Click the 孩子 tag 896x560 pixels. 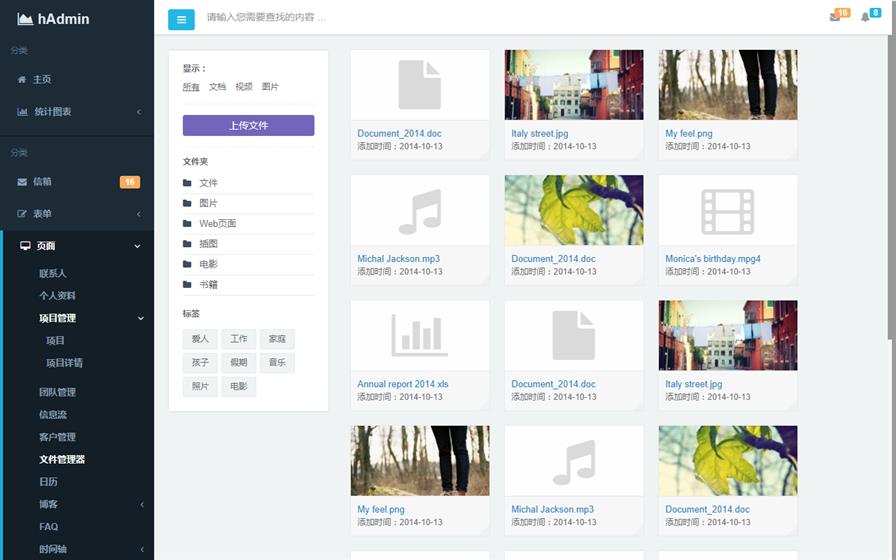(200, 362)
